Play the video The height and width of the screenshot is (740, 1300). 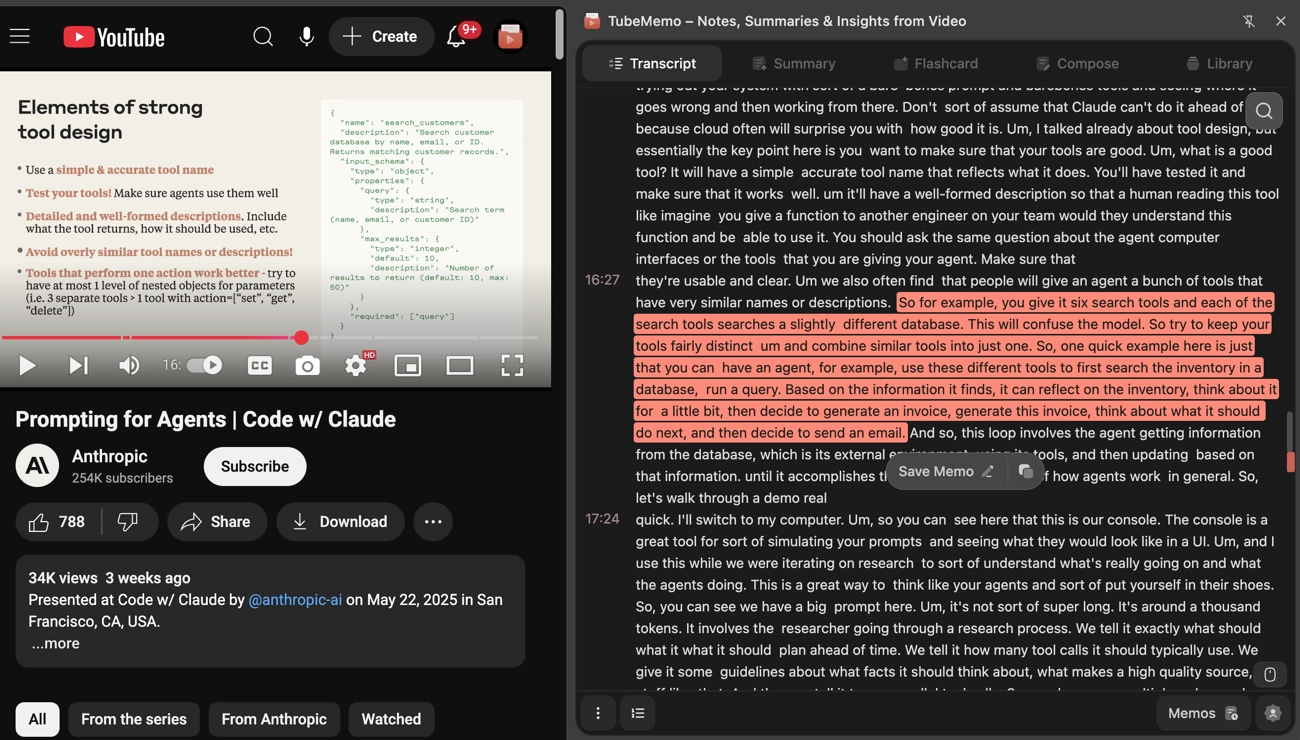(27, 366)
